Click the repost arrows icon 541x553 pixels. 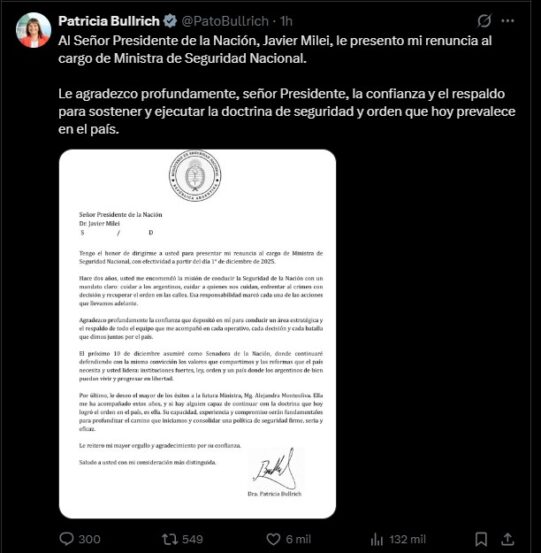coord(170,539)
